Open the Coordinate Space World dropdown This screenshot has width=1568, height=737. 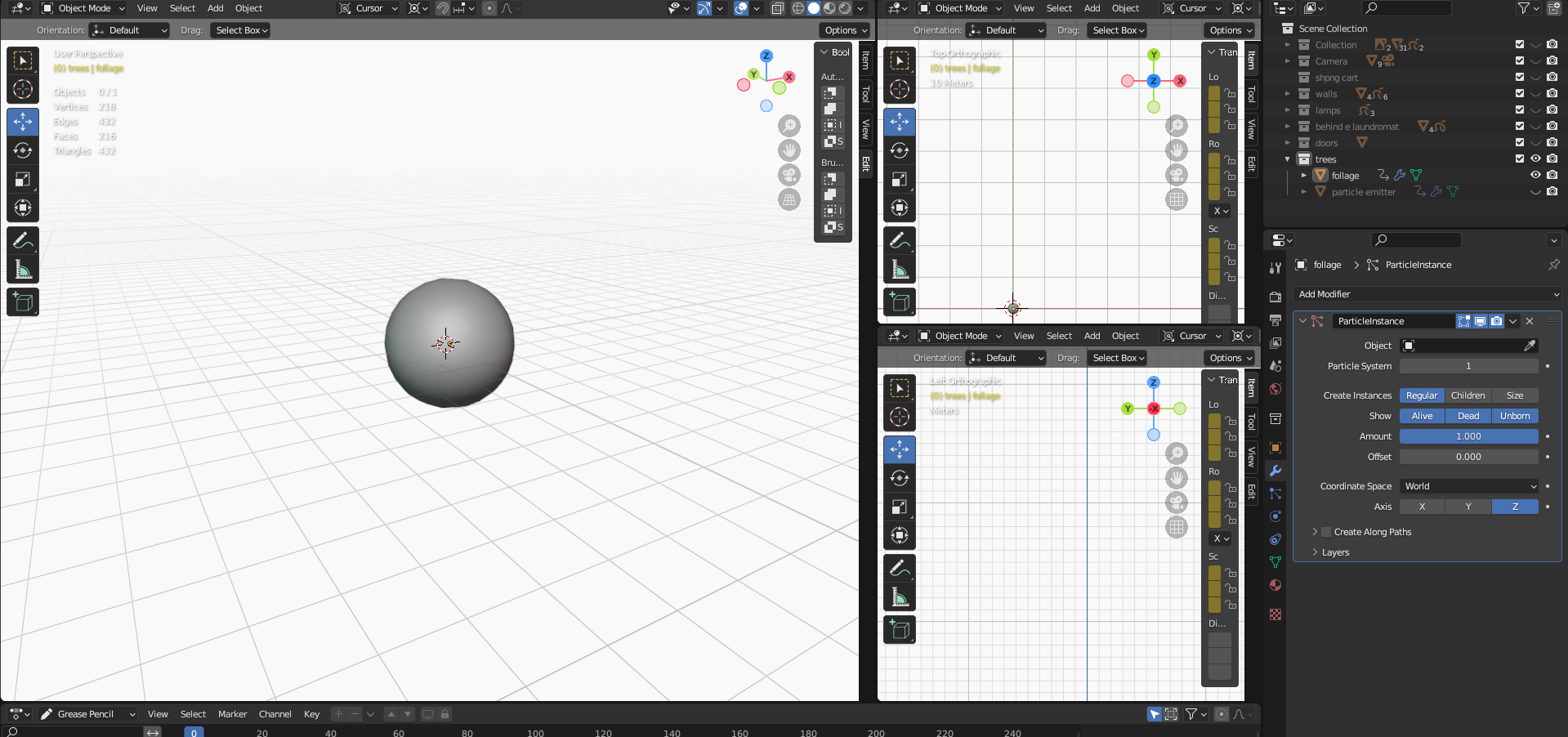1469,486
